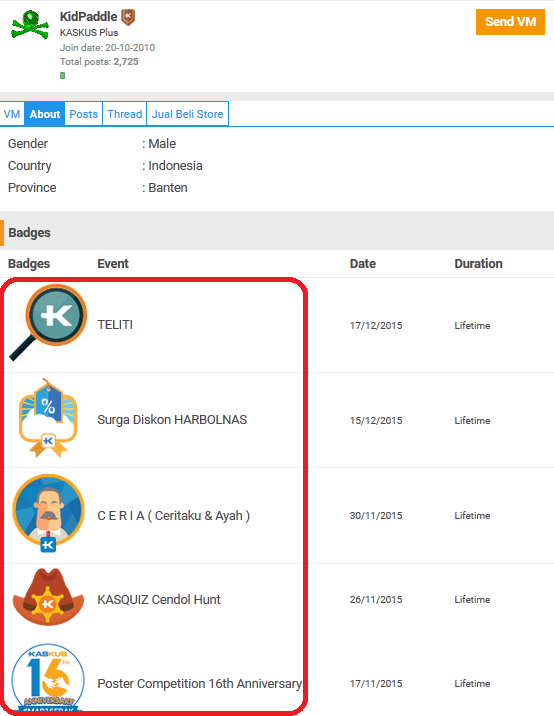
Task: Click the KASQUIZ Cendol Hunt event text
Action: click(159, 600)
